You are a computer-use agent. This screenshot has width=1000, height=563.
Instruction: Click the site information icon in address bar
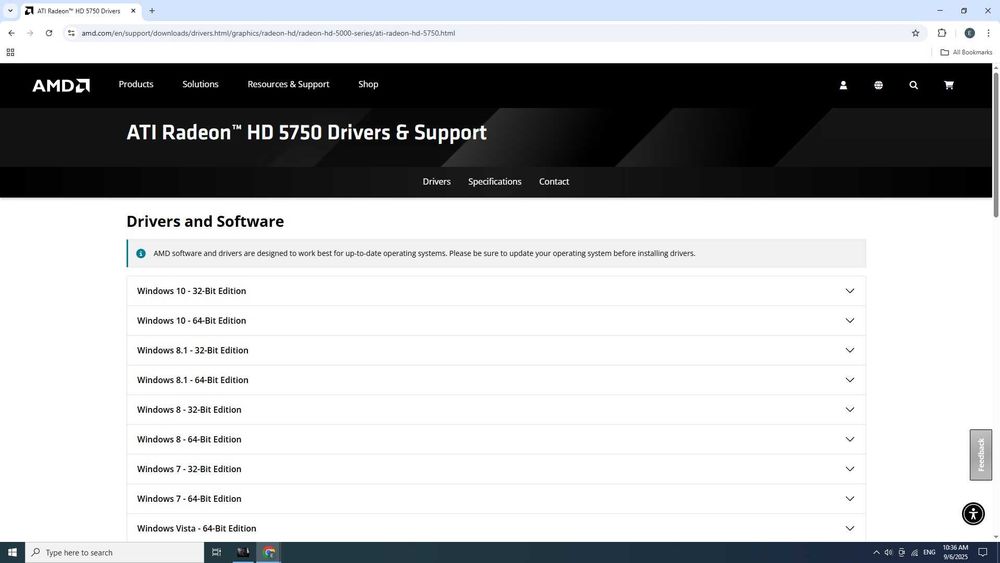tap(71, 33)
